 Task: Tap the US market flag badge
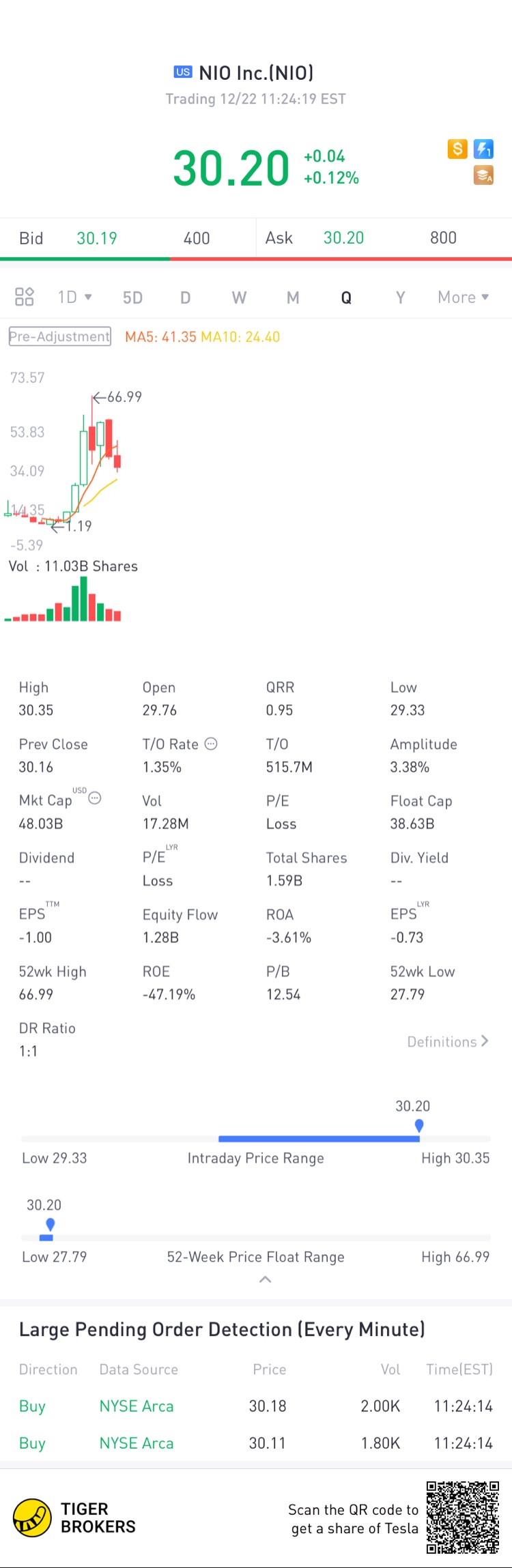tap(183, 72)
